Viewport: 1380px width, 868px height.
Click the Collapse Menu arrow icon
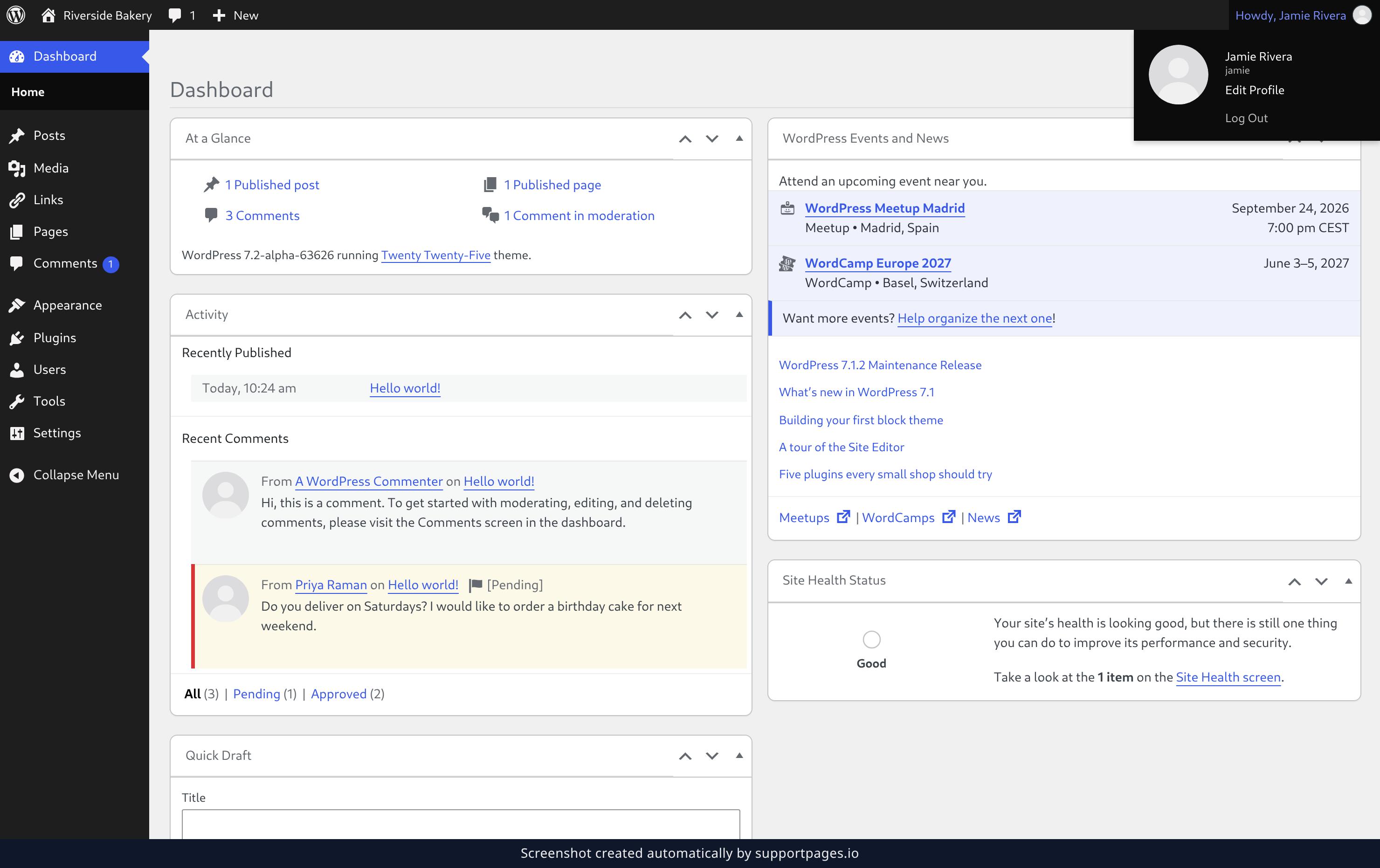(x=17, y=475)
